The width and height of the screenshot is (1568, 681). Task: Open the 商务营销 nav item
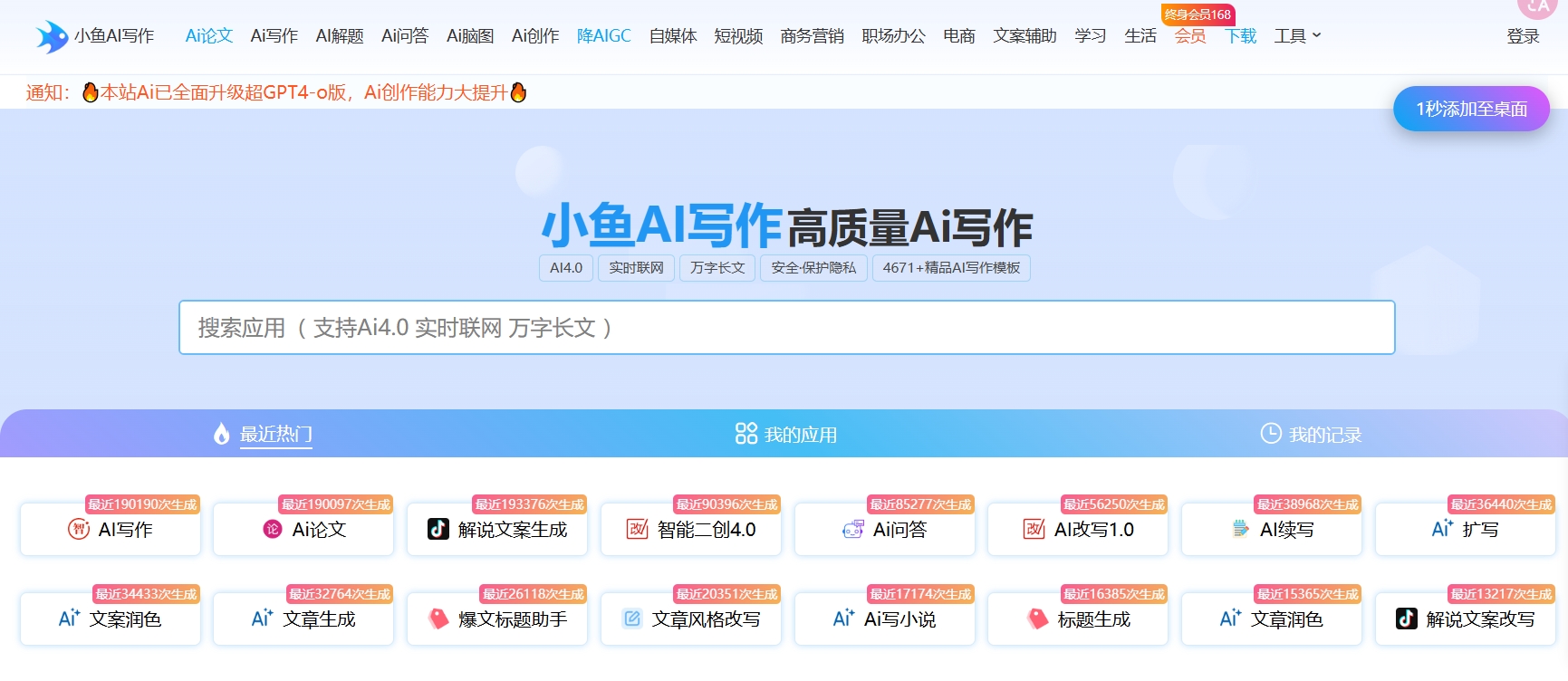point(812,36)
